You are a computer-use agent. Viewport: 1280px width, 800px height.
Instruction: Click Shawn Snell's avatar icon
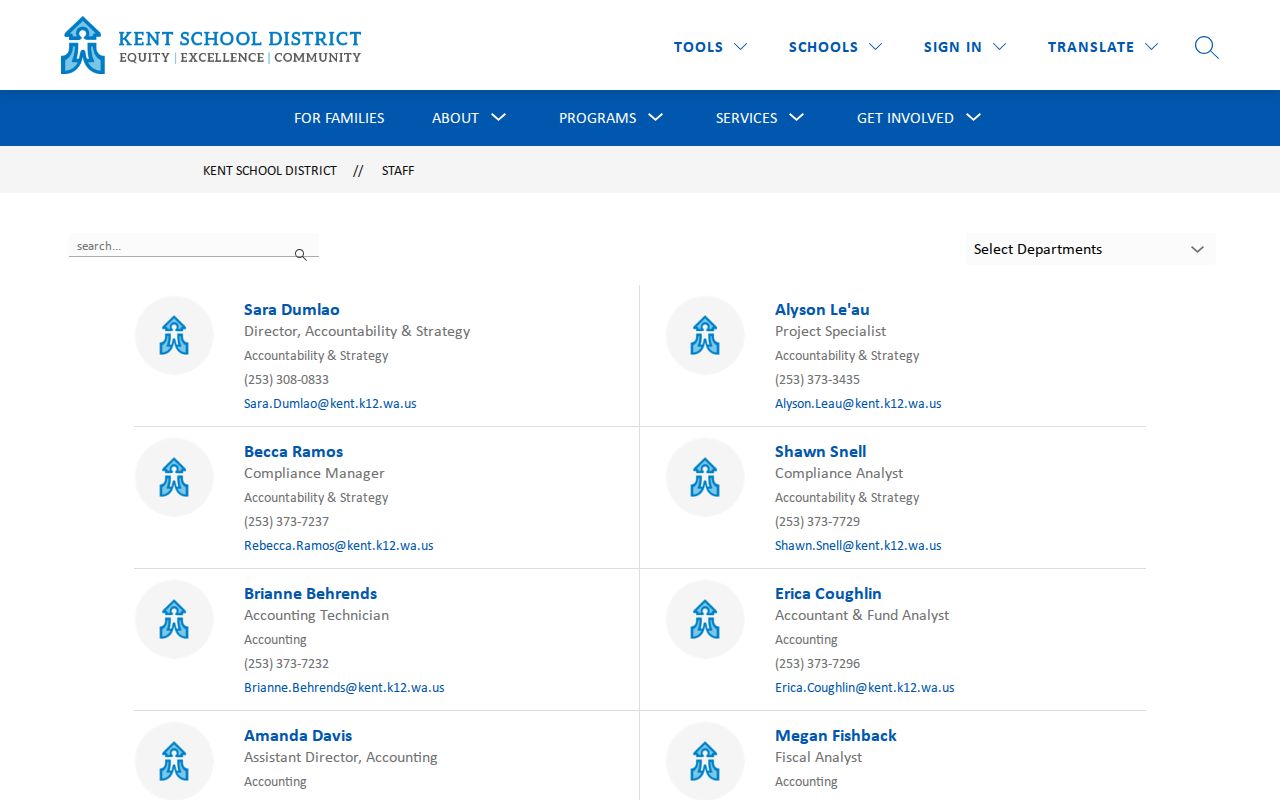[705, 478]
